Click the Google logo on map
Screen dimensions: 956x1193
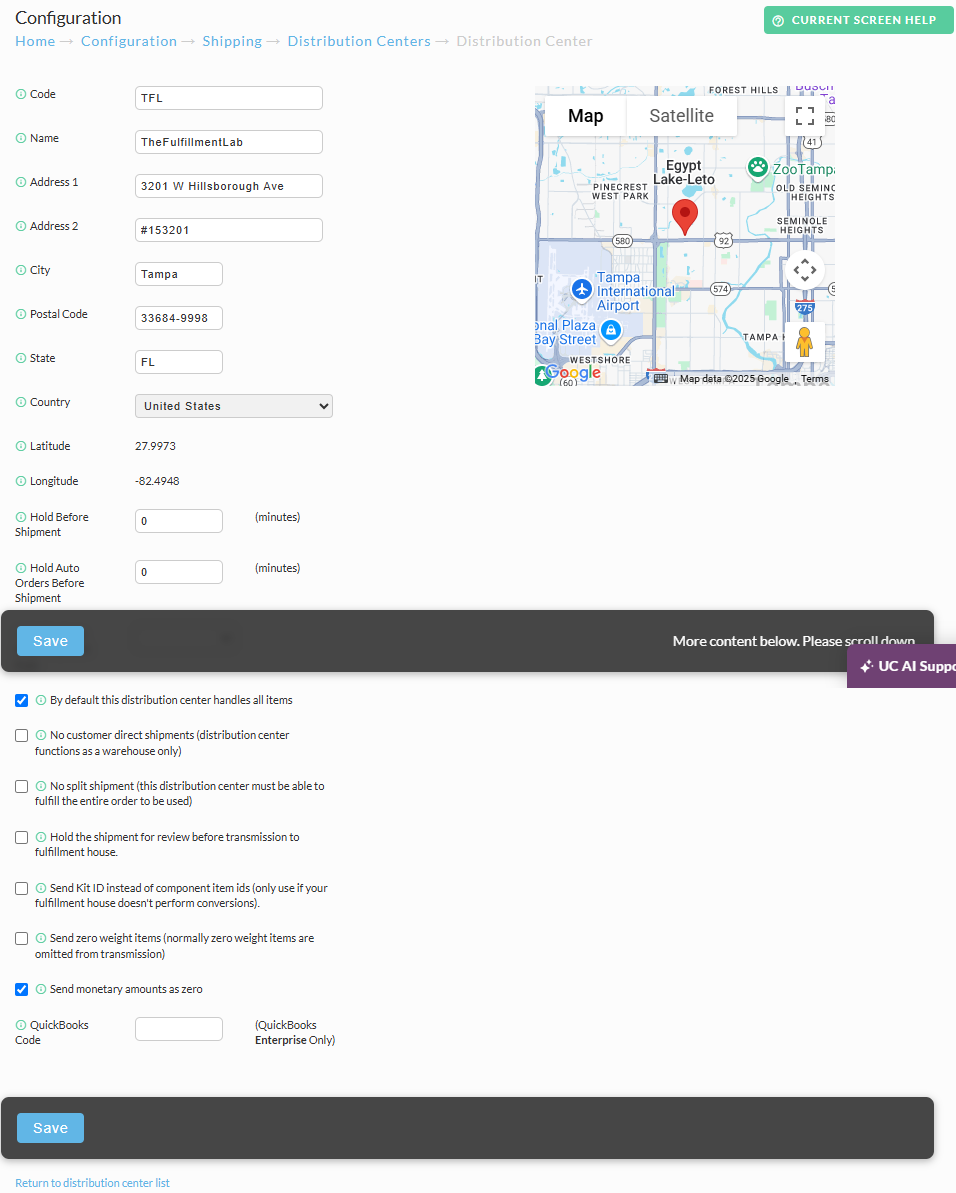573,373
